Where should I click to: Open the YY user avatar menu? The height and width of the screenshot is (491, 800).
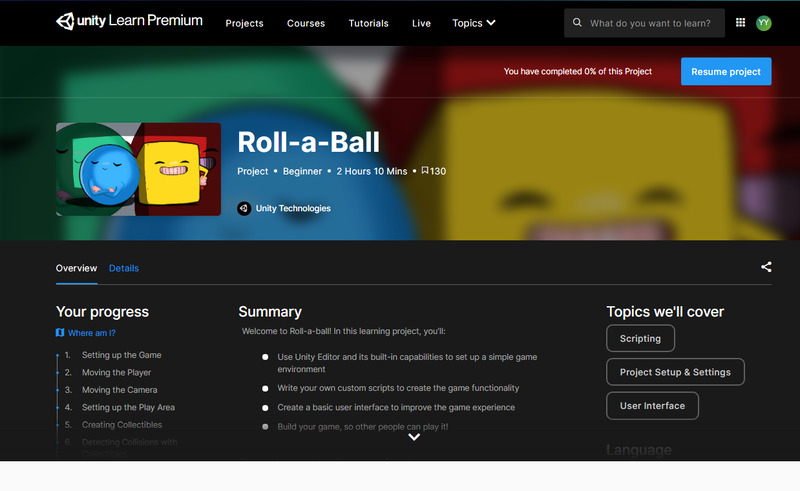coord(764,23)
